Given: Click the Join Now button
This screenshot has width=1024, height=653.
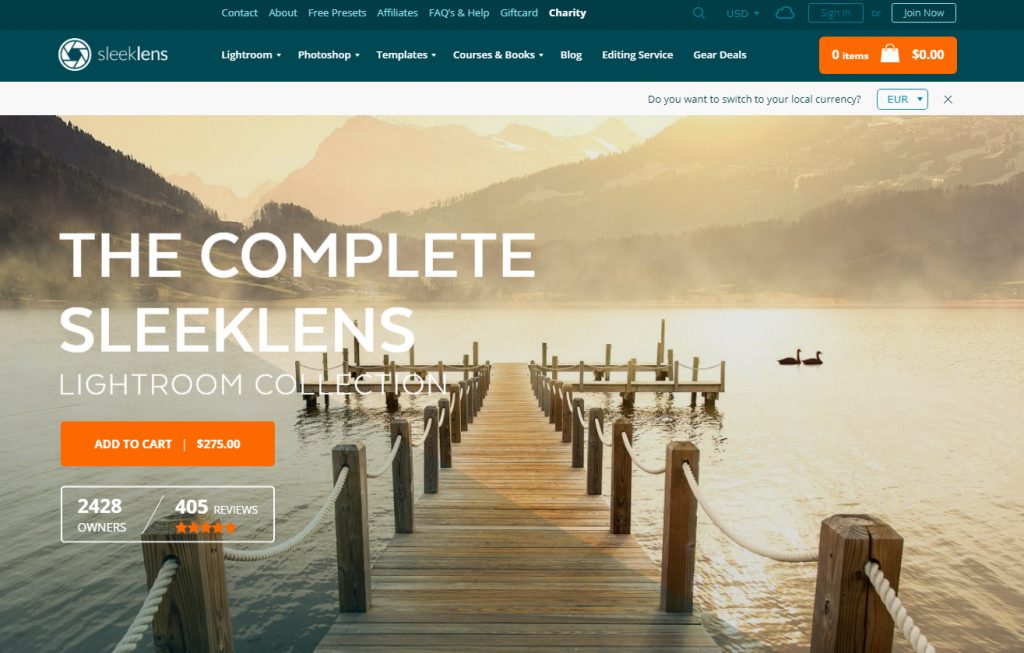Looking at the screenshot, I should coord(923,13).
